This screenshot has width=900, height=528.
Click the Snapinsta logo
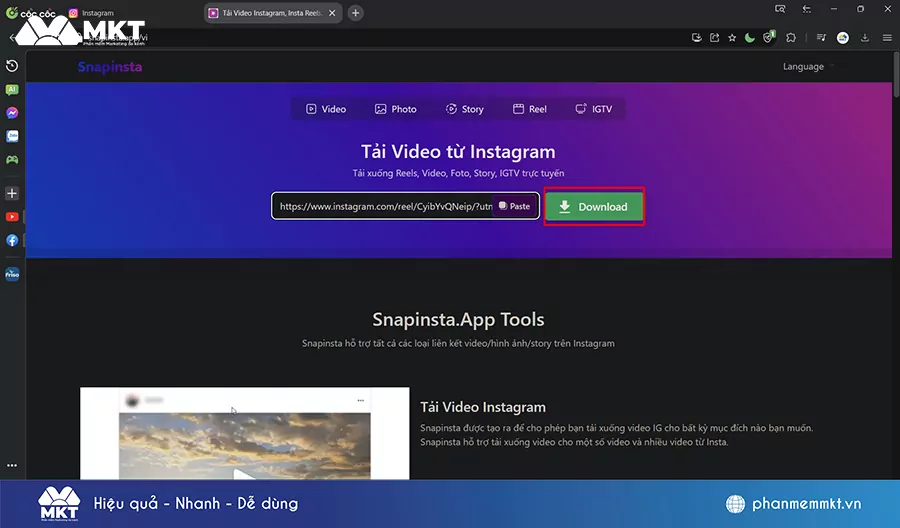(x=110, y=67)
